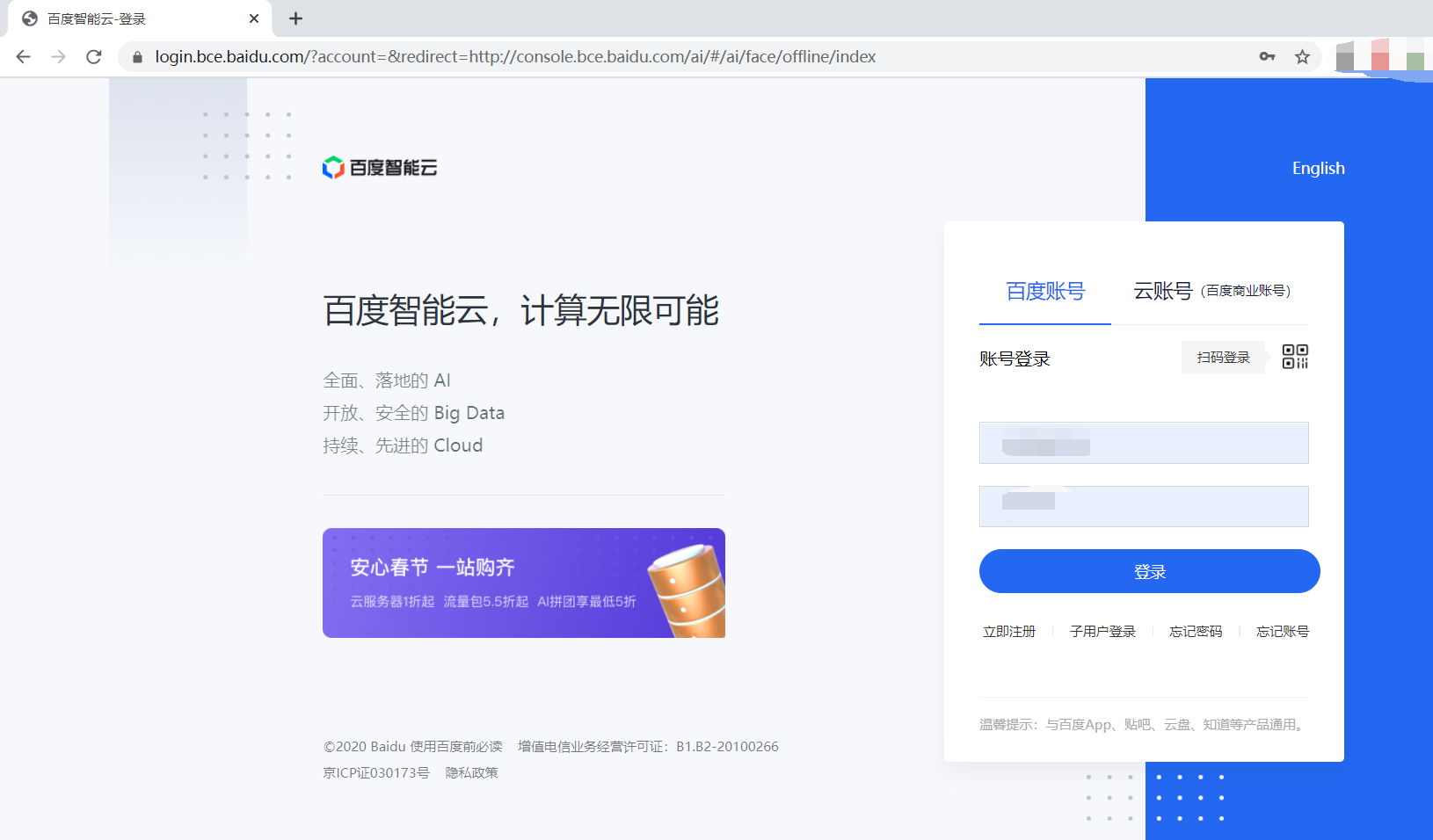Open the 隐私政策 link
This screenshot has width=1433, height=840.
(x=471, y=773)
